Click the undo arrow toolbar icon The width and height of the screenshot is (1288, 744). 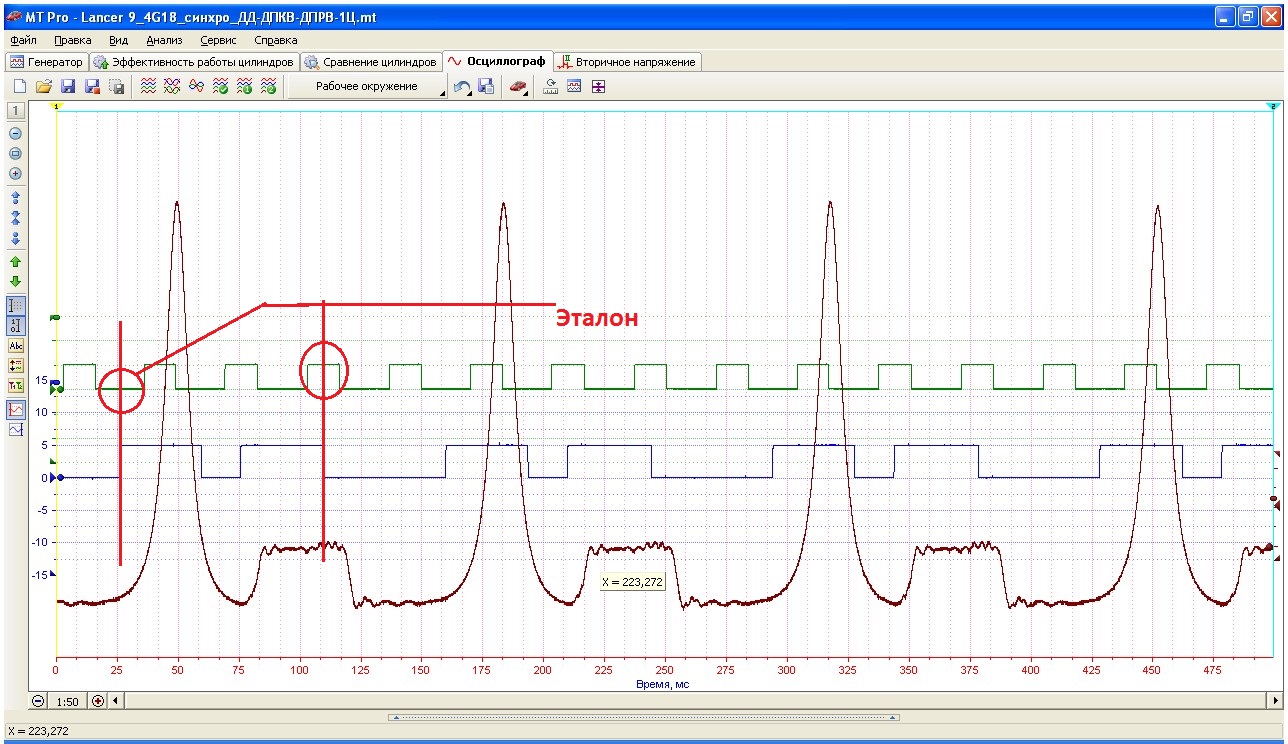[463, 87]
